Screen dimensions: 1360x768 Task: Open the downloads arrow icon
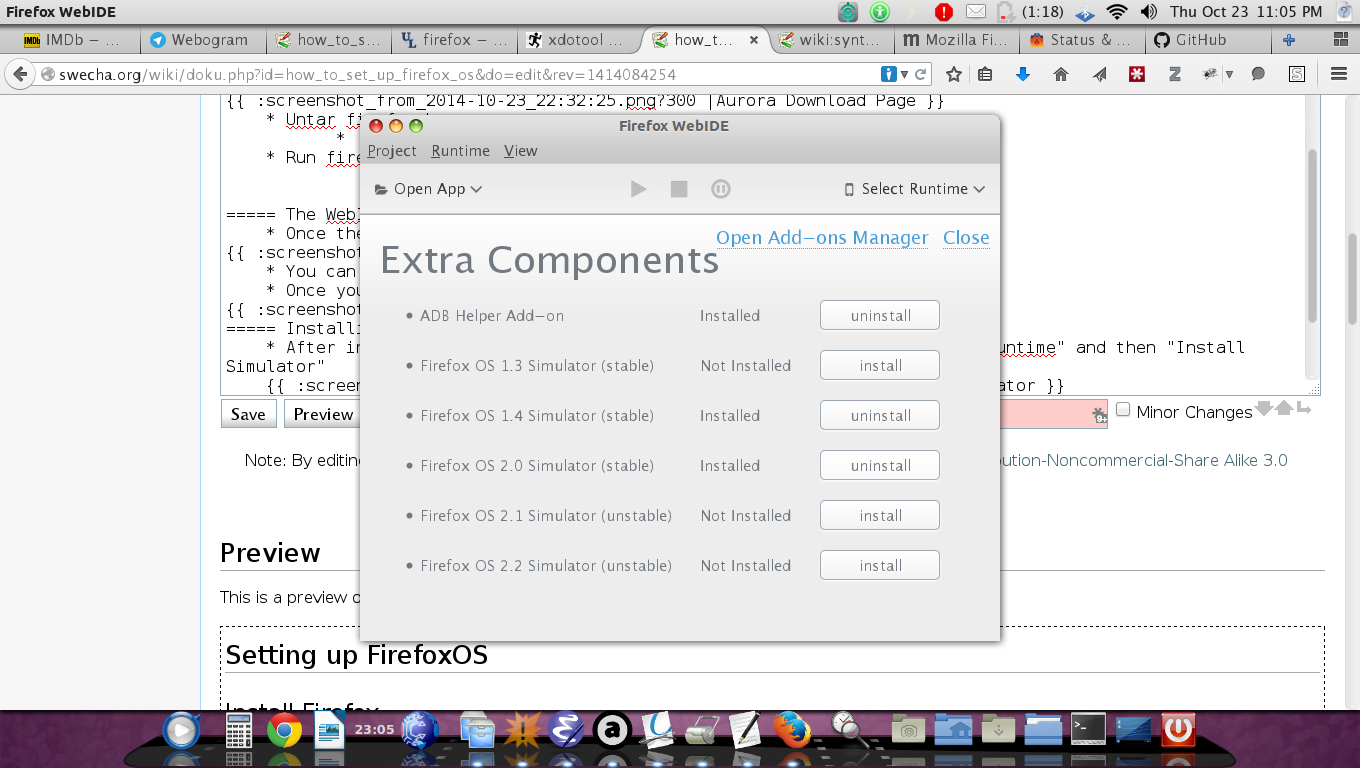point(1022,74)
